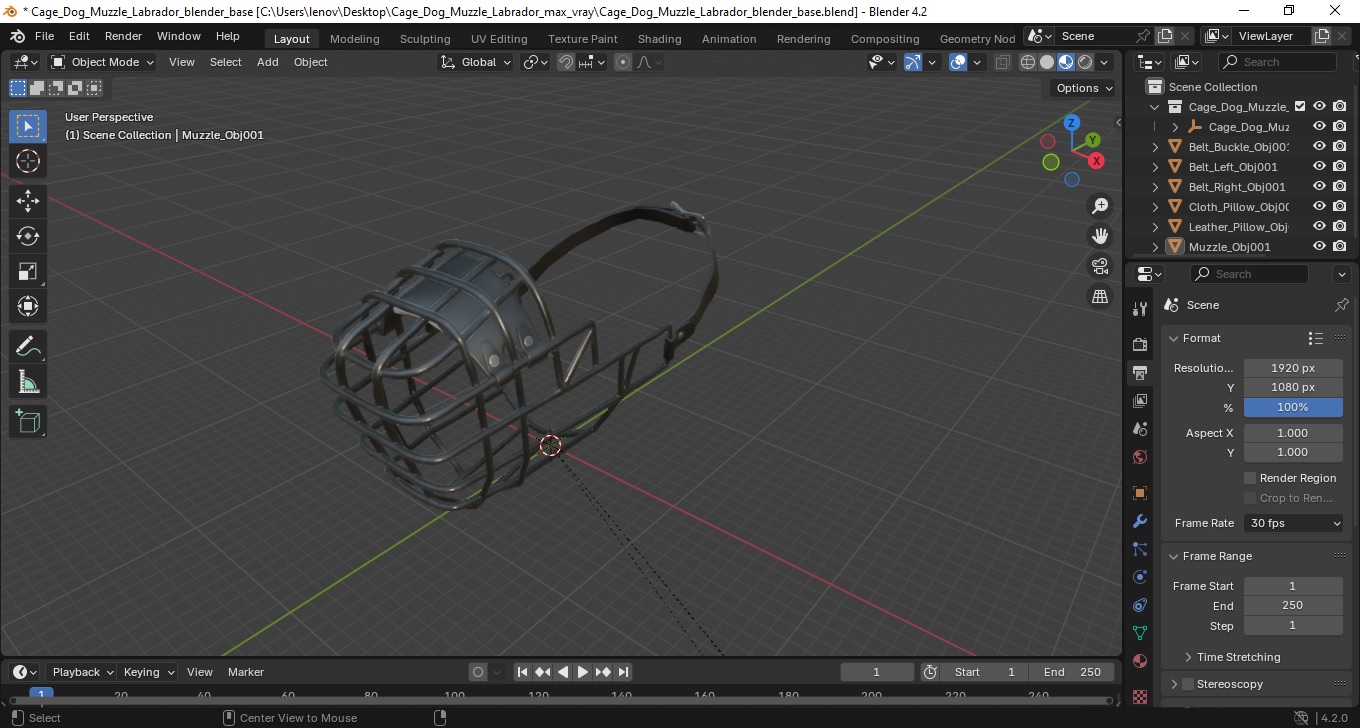Toggle show gizmo button
The height and width of the screenshot is (728, 1360).
pyautogui.click(x=913, y=62)
